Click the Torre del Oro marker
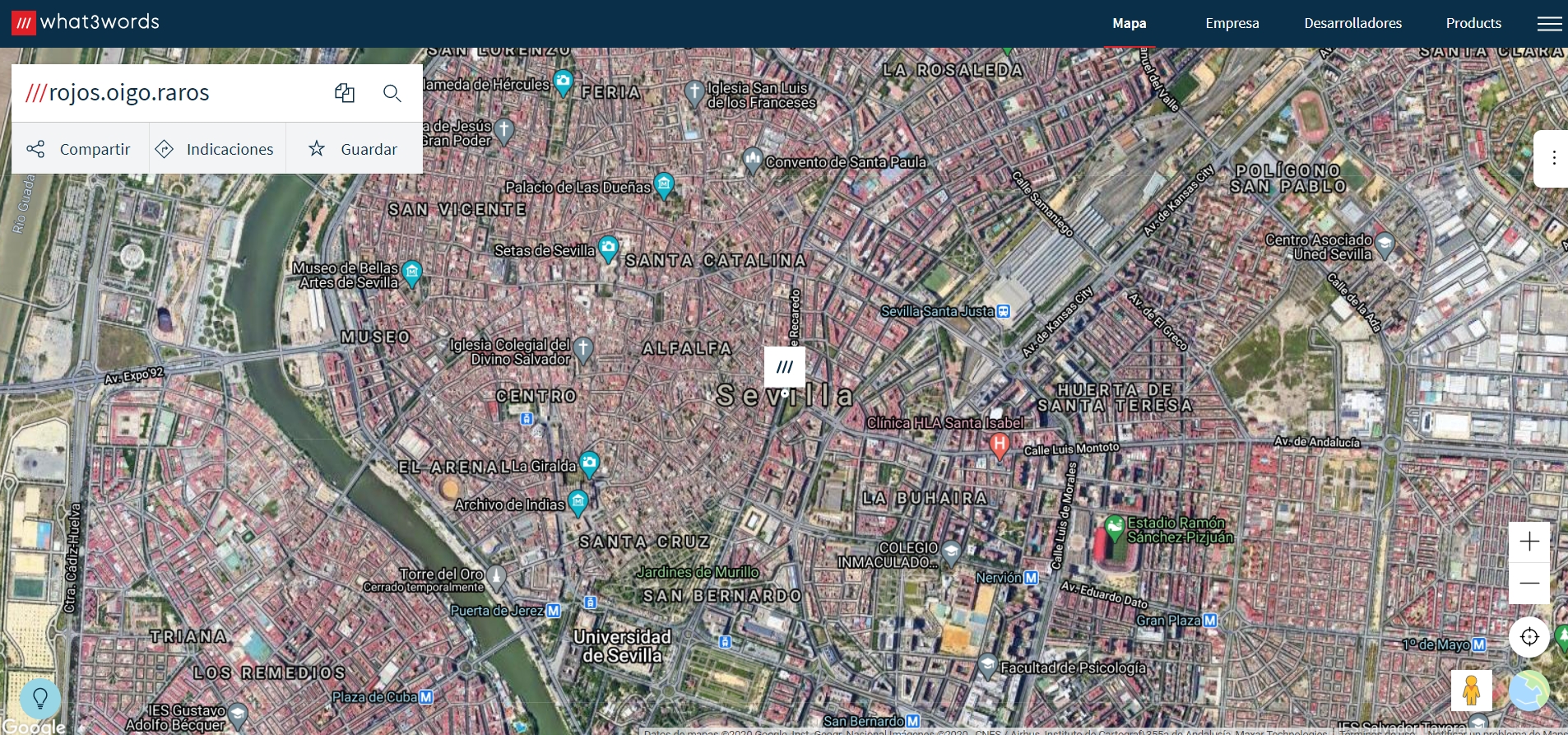 click(x=496, y=578)
